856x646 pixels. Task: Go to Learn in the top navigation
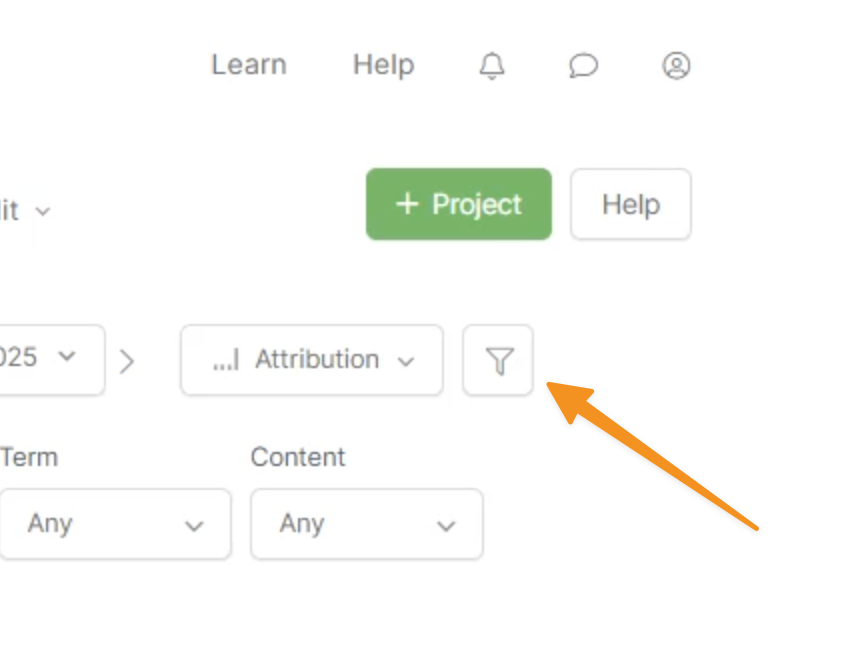coord(249,66)
